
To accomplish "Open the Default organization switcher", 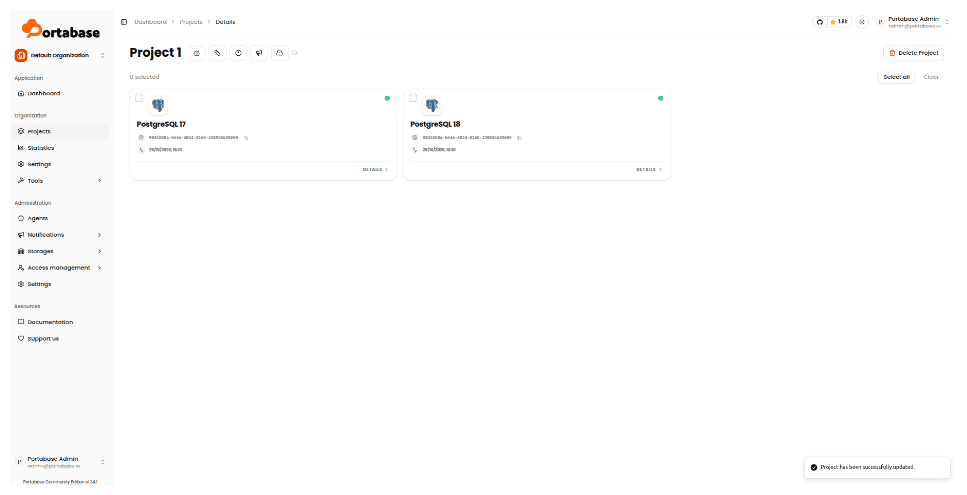I will tap(60, 55).
